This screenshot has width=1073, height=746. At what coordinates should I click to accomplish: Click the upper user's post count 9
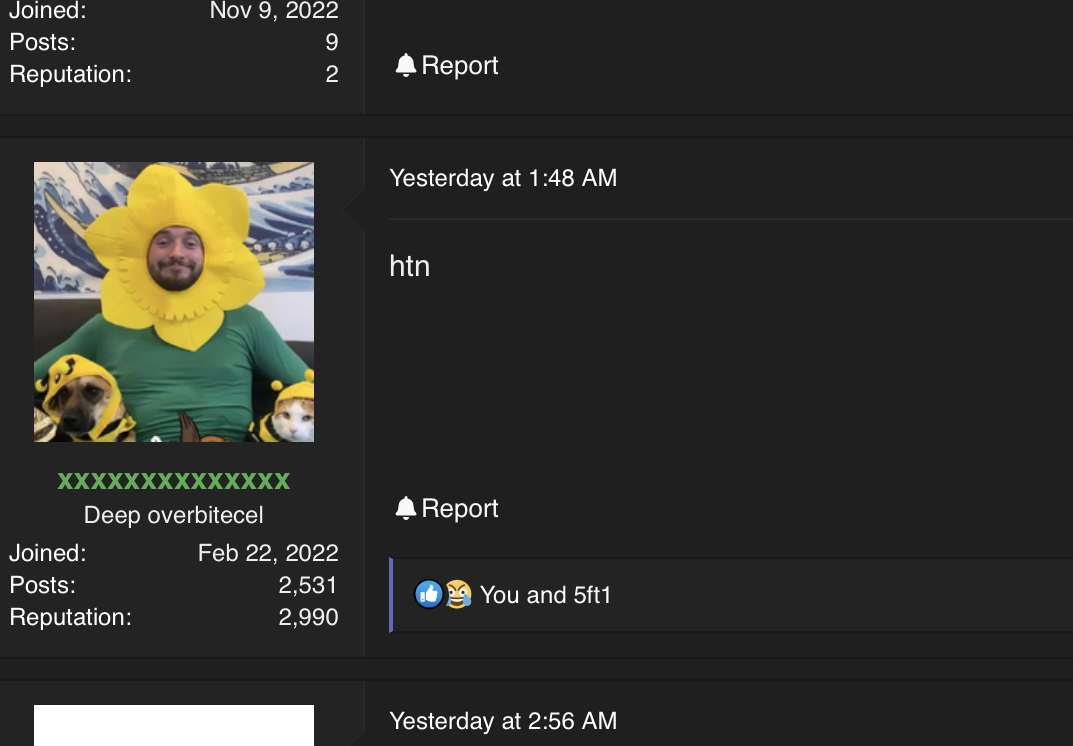332,42
